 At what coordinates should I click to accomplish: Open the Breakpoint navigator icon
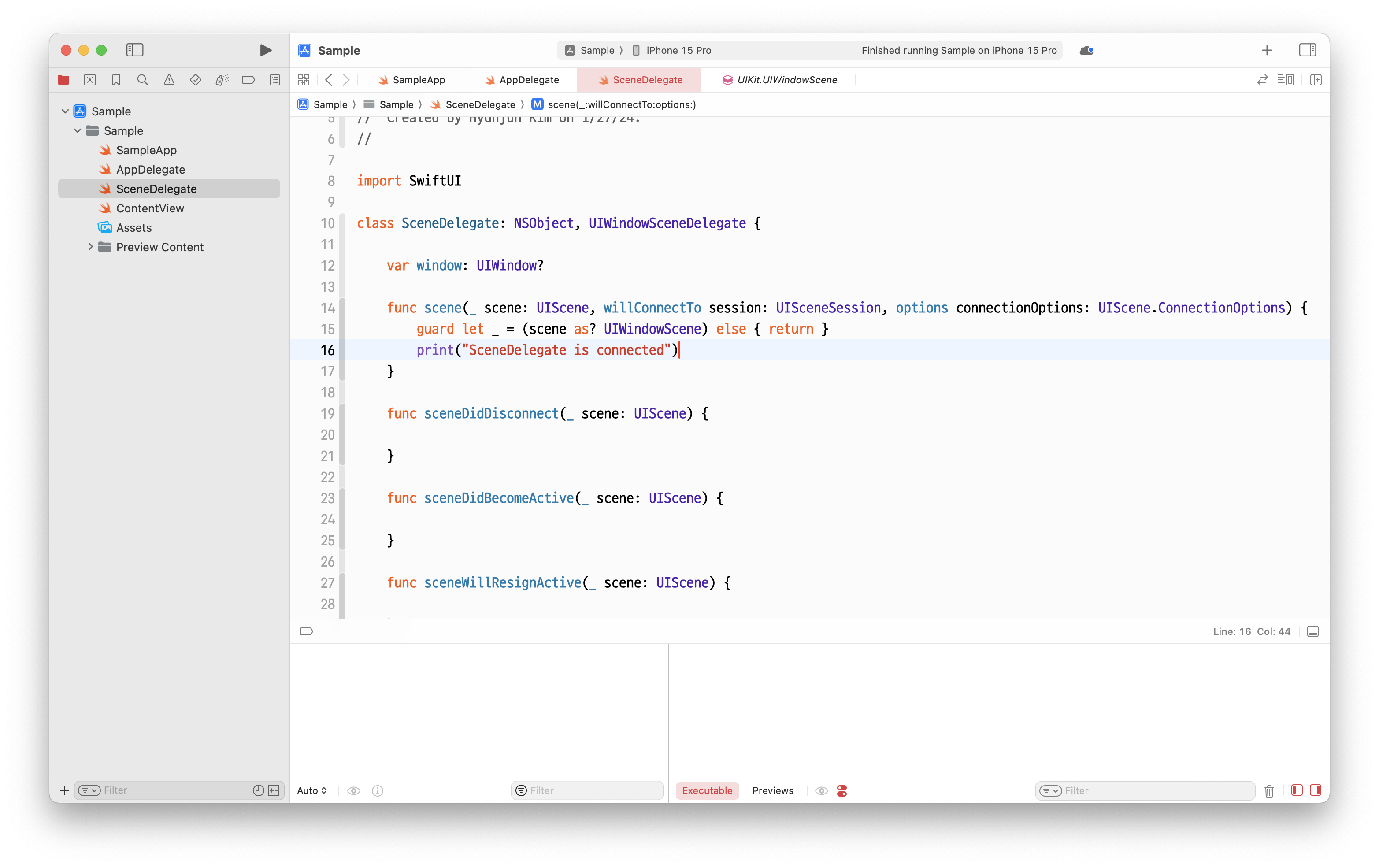[x=248, y=80]
